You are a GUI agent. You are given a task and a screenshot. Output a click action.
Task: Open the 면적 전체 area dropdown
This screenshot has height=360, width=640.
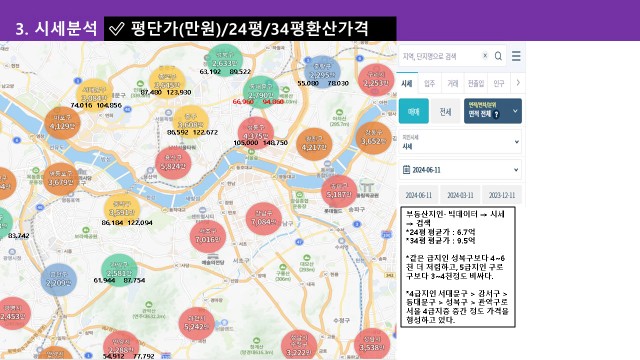[x=493, y=111]
